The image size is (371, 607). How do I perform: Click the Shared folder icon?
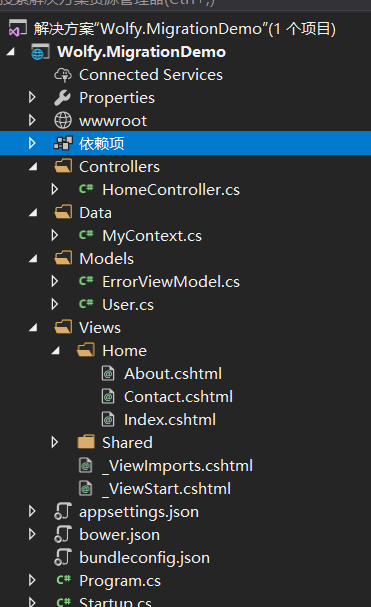point(86,442)
